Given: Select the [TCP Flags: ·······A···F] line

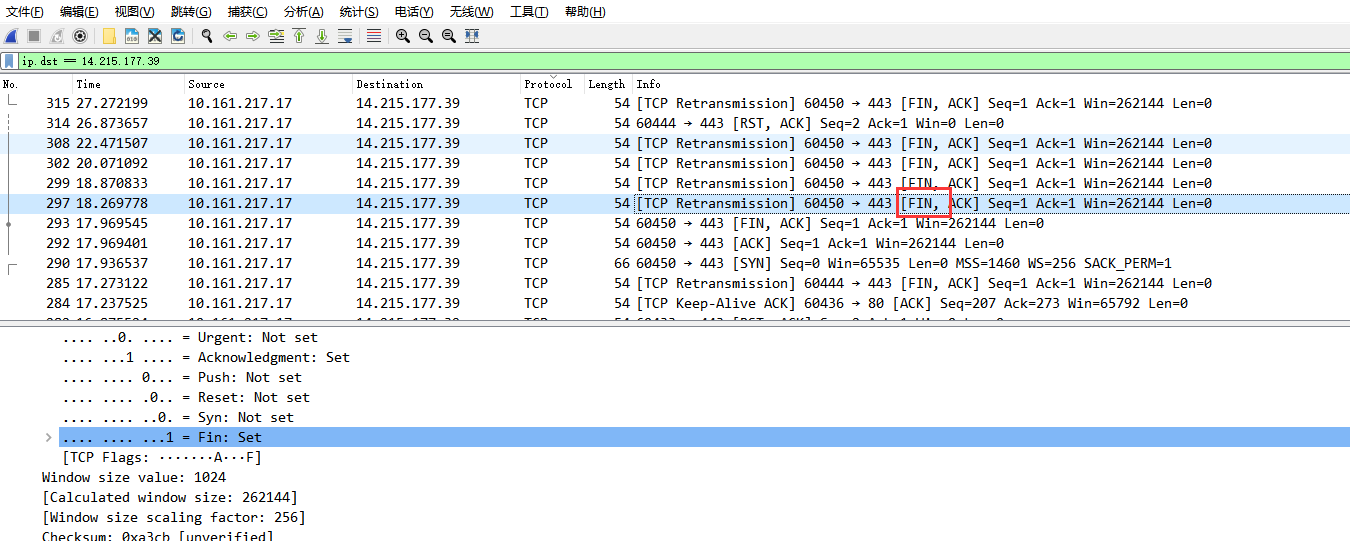Looking at the screenshot, I should [162, 457].
